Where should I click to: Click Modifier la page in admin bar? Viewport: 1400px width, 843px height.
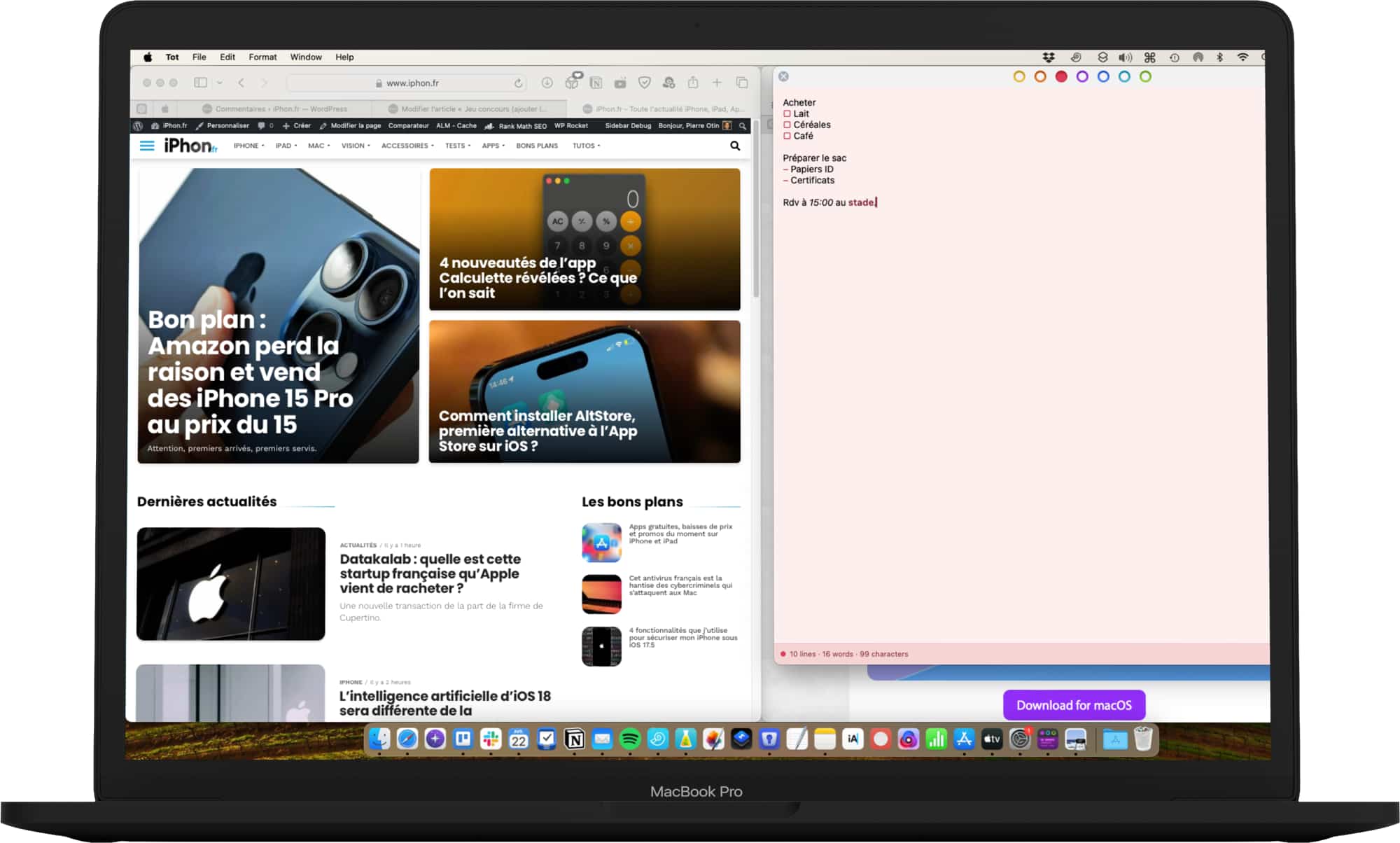(350, 126)
